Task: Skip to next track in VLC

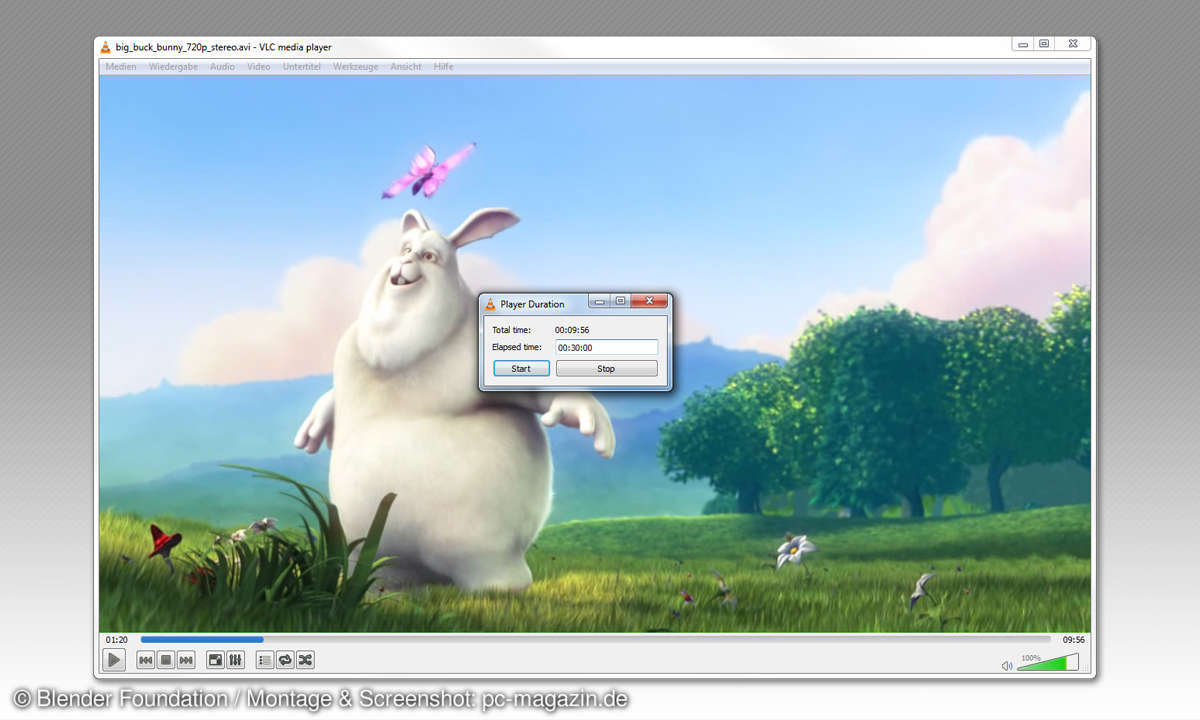Action: click(186, 660)
